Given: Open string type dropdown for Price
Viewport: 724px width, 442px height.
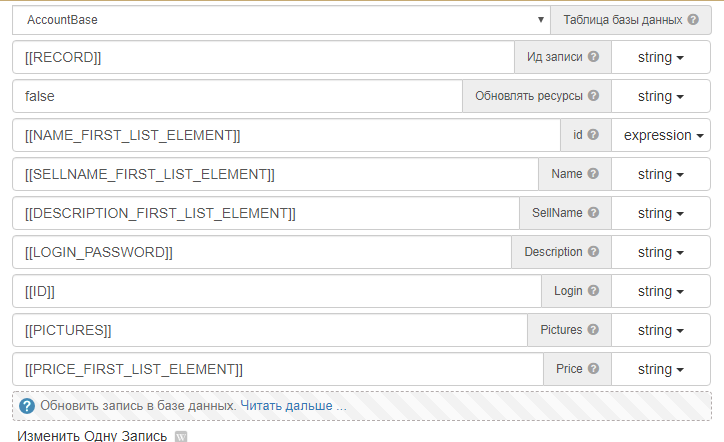Looking at the screenshot, I should click(x=660, y=369).
